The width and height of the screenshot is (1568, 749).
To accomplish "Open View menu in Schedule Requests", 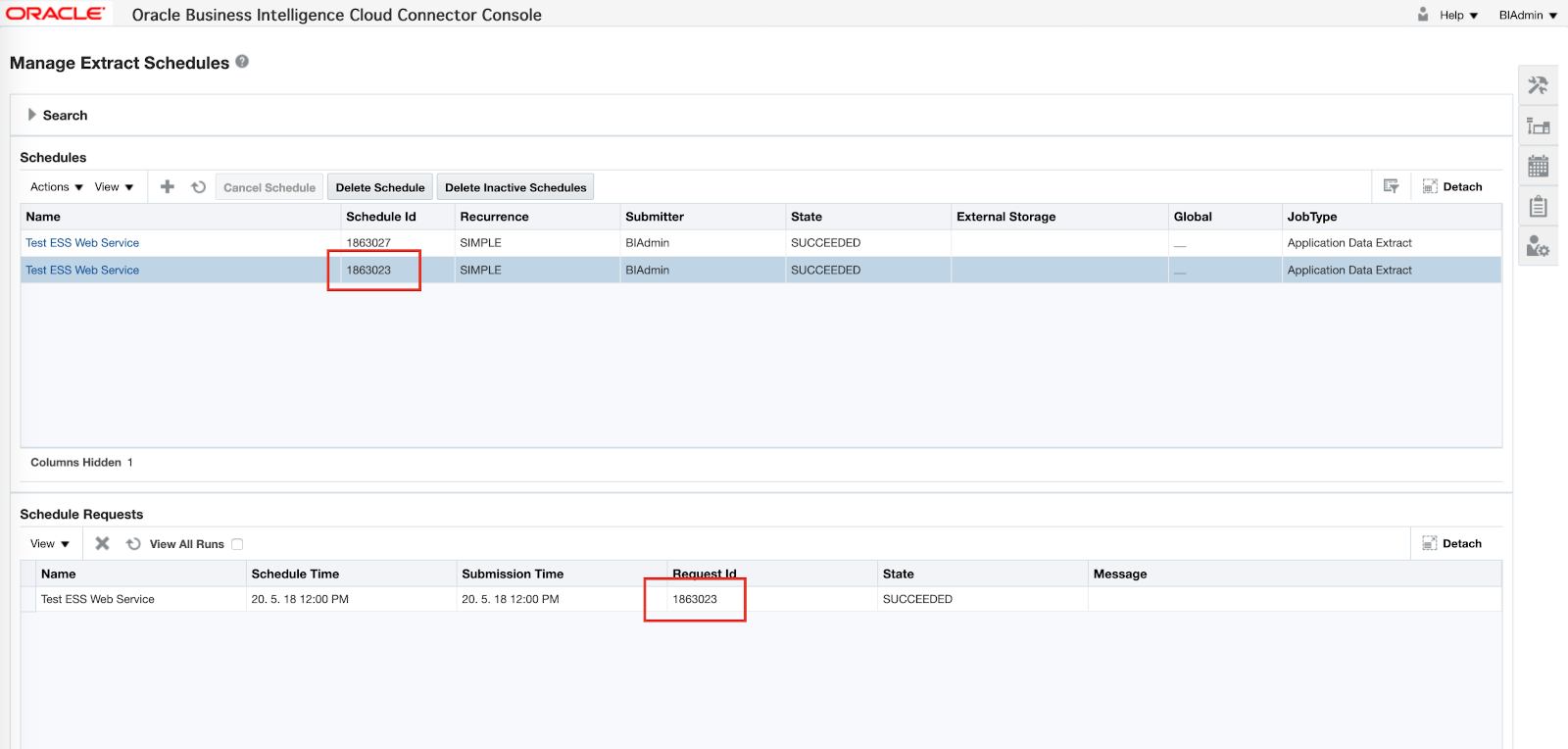I will [50, 544].
